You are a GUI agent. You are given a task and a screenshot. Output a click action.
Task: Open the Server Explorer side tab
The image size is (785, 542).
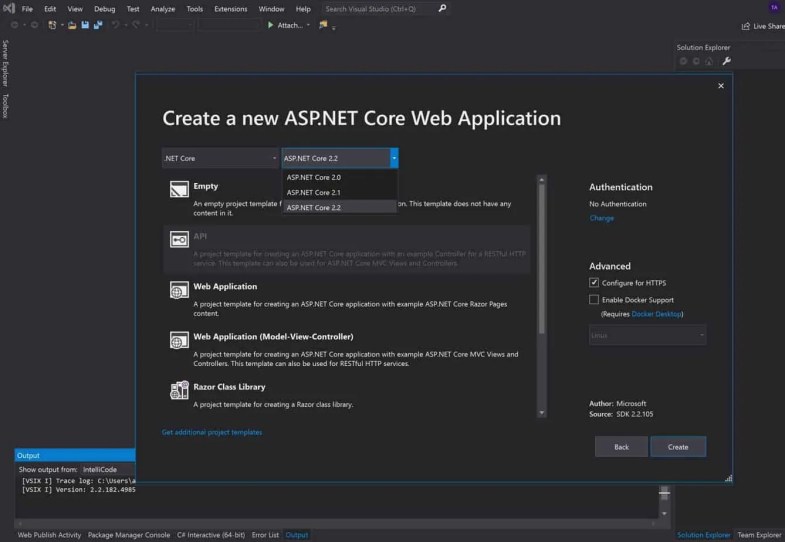(x=5, y=63)
